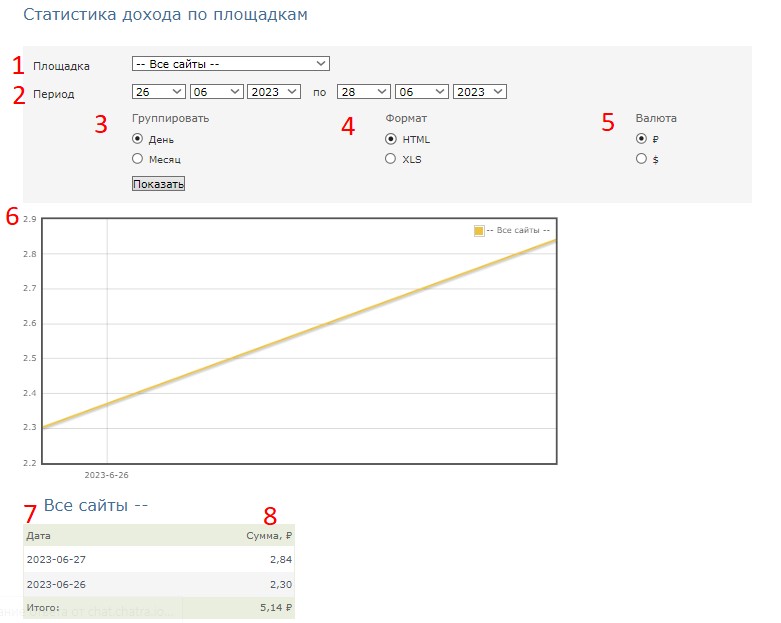This screenshot has width=781, height=623.
Task: Click the Дата column header
Action: tap(38, 536)
